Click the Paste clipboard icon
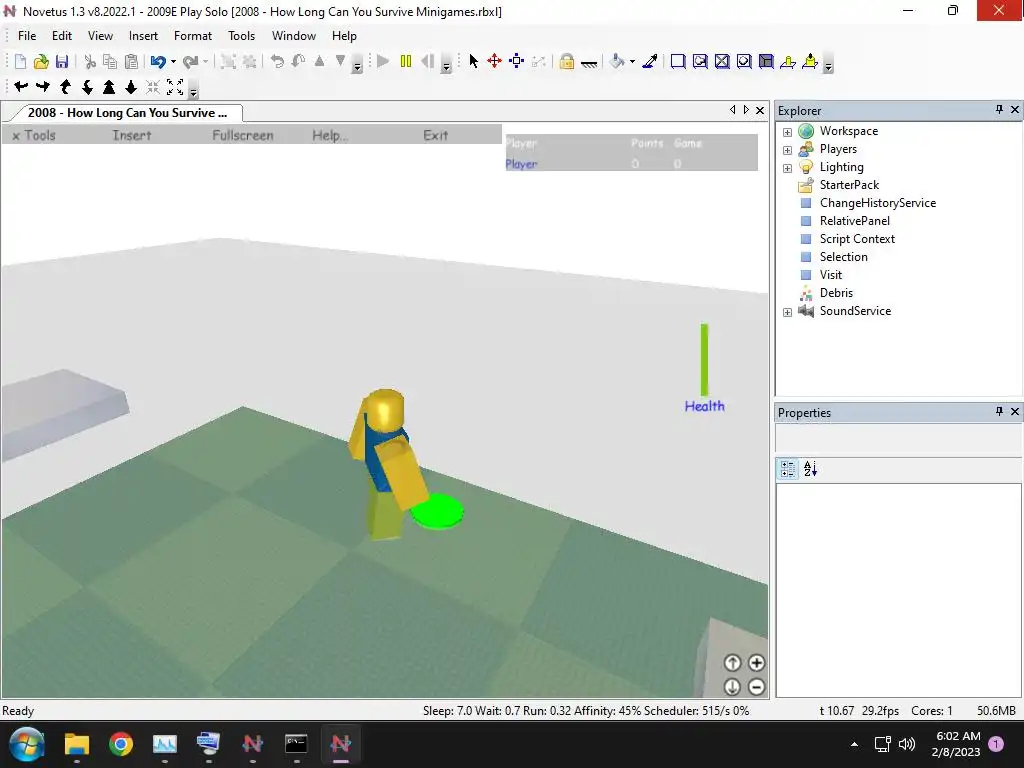 (131, 61)
